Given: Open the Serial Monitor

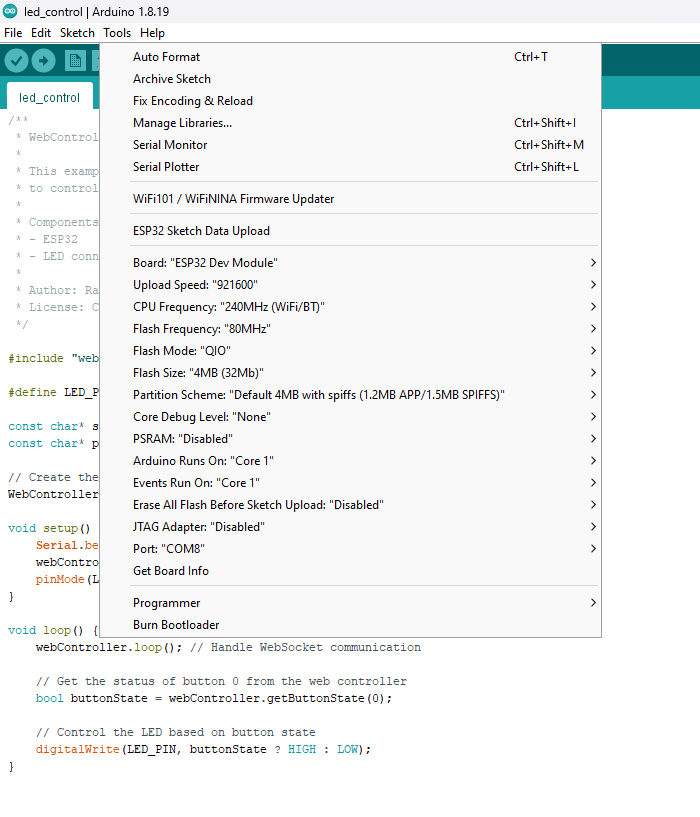Looking at the screenshot, I should (350, 145).
